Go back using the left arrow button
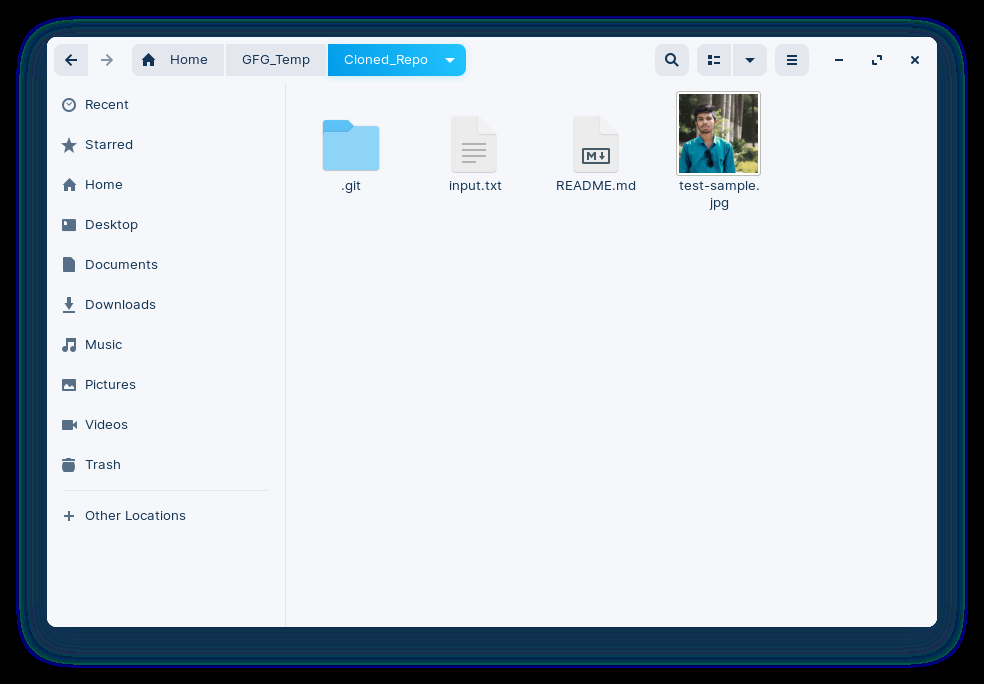 click(x=71, y=60)
